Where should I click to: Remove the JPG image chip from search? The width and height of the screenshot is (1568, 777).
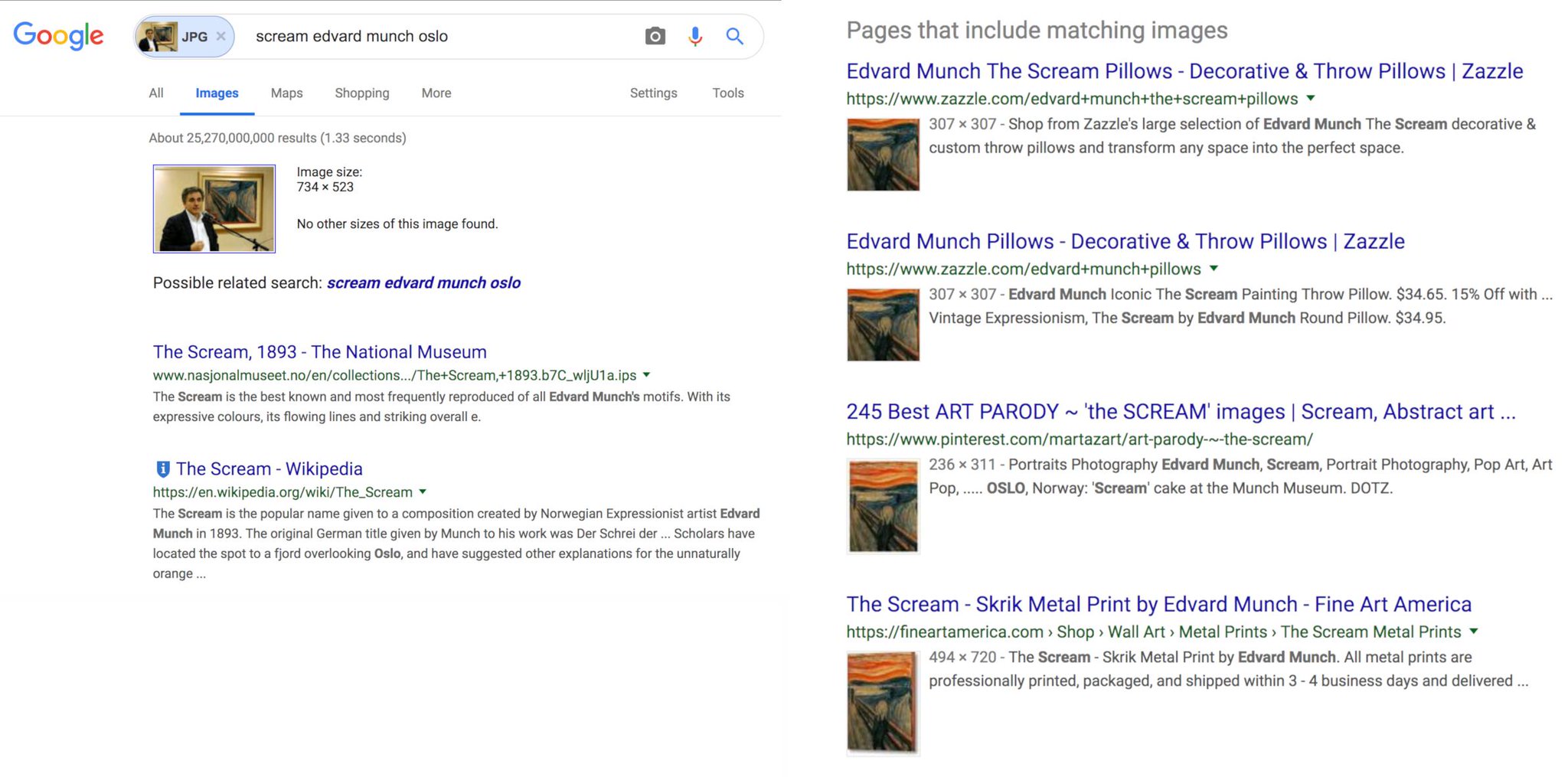point(220,36)
